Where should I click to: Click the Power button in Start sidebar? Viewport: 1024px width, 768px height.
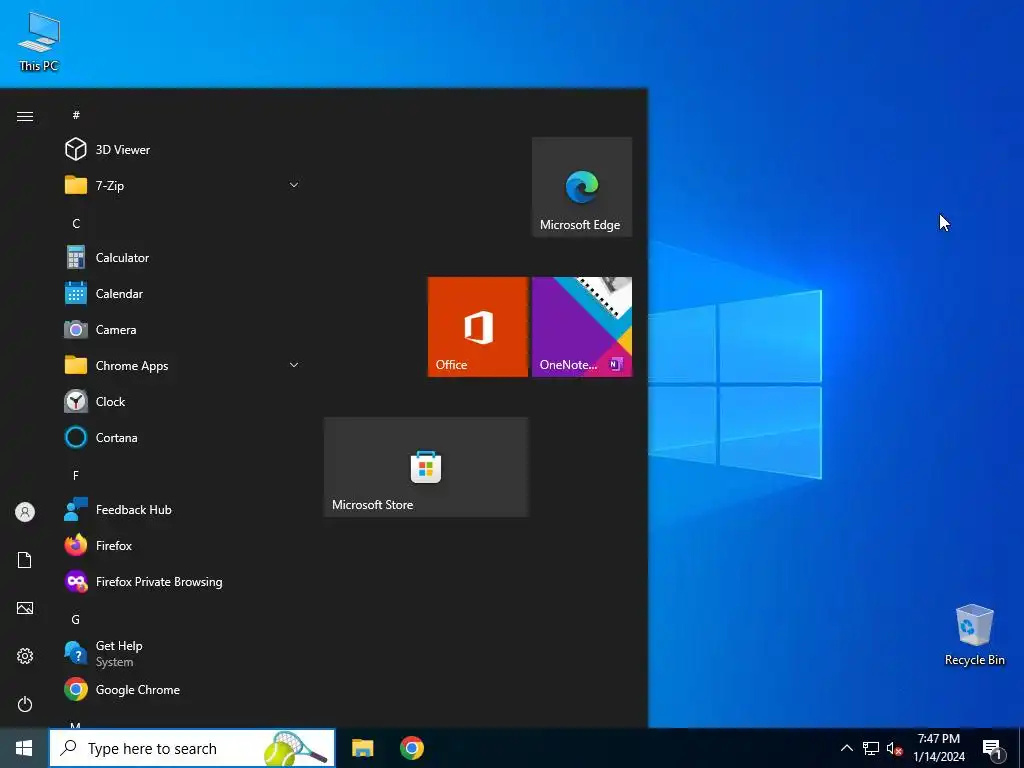coord(25,704)
